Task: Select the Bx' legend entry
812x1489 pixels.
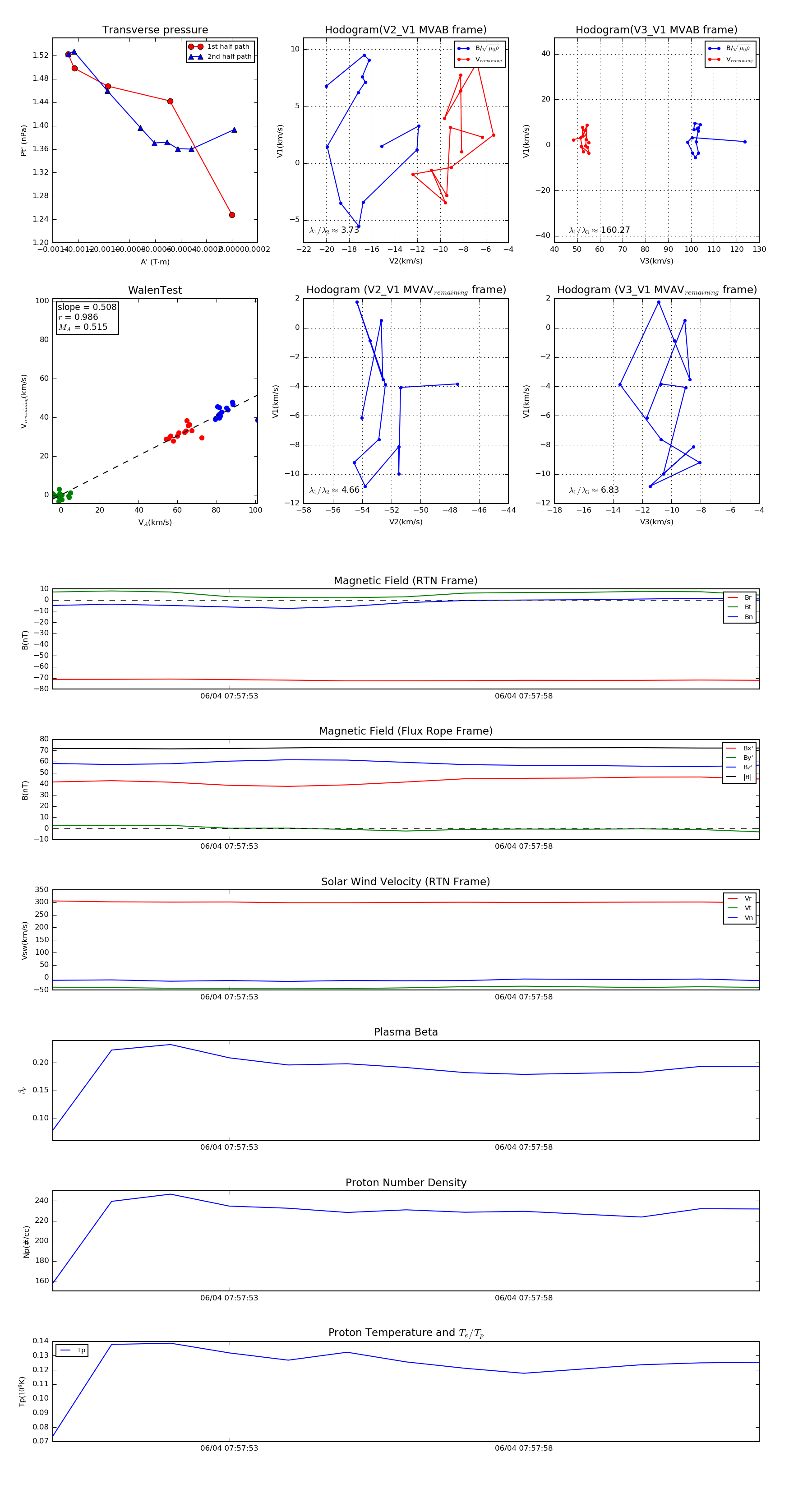Action: coord(739,748)
